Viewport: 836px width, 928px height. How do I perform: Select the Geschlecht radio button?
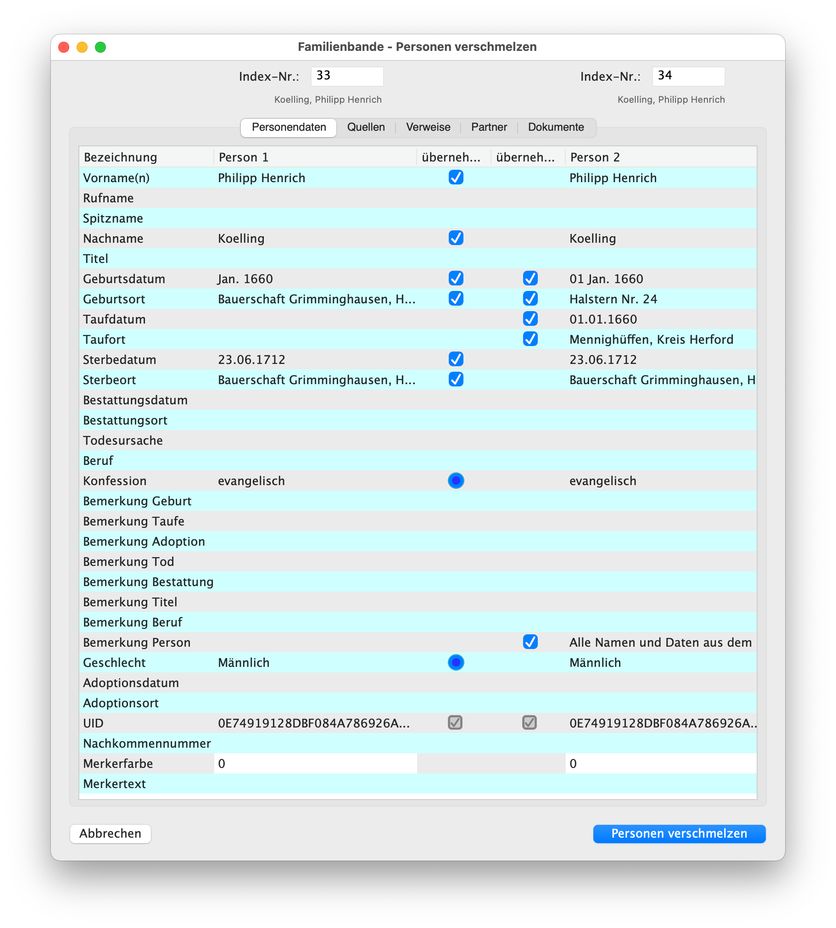[x=456, y=662]
